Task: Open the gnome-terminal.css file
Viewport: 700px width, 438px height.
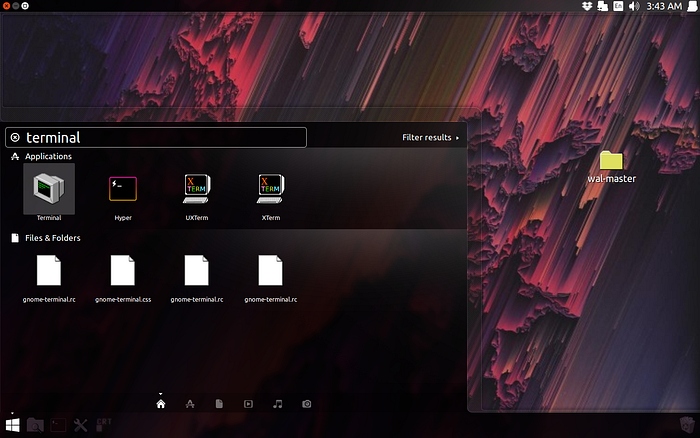Action: coord(123,278)
